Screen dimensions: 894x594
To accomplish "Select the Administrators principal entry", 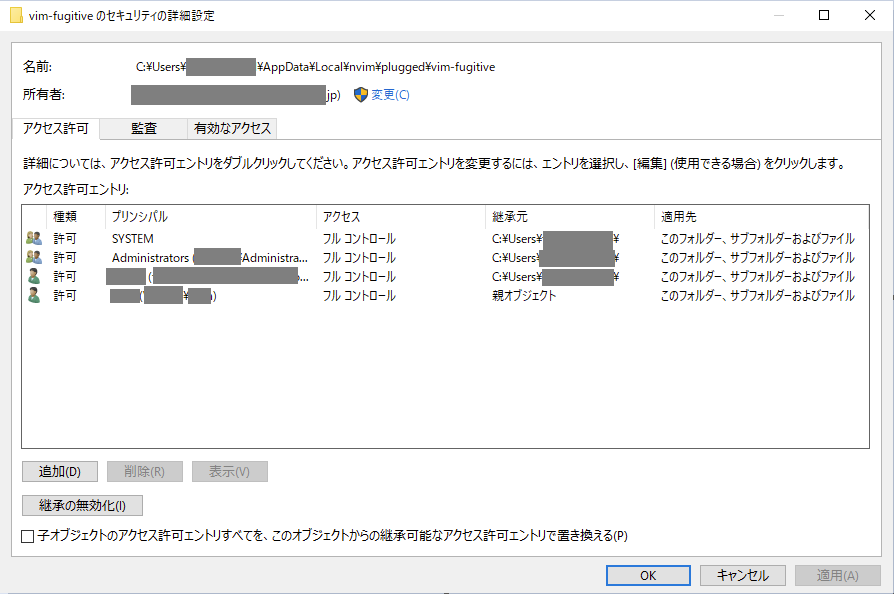I will tap(210, 258).
